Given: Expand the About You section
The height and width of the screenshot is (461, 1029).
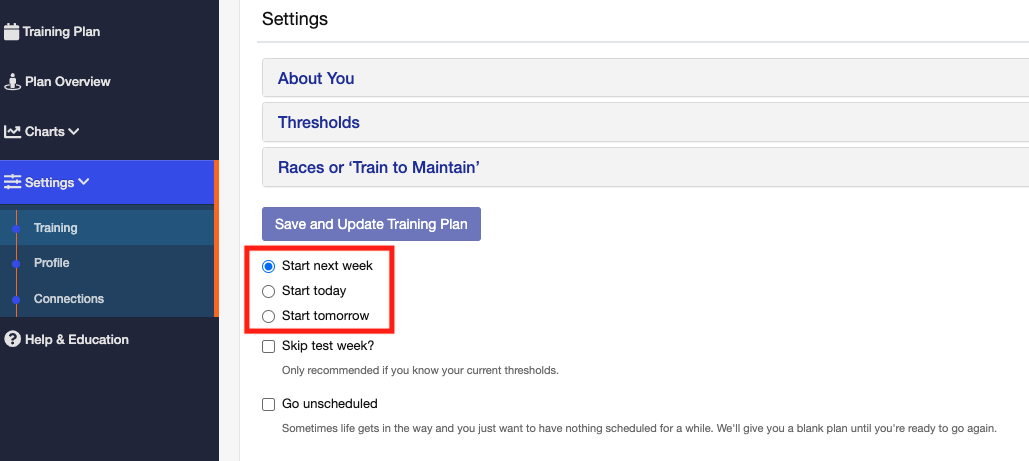Looking at the screenshot, I should (x=646, y=78).
